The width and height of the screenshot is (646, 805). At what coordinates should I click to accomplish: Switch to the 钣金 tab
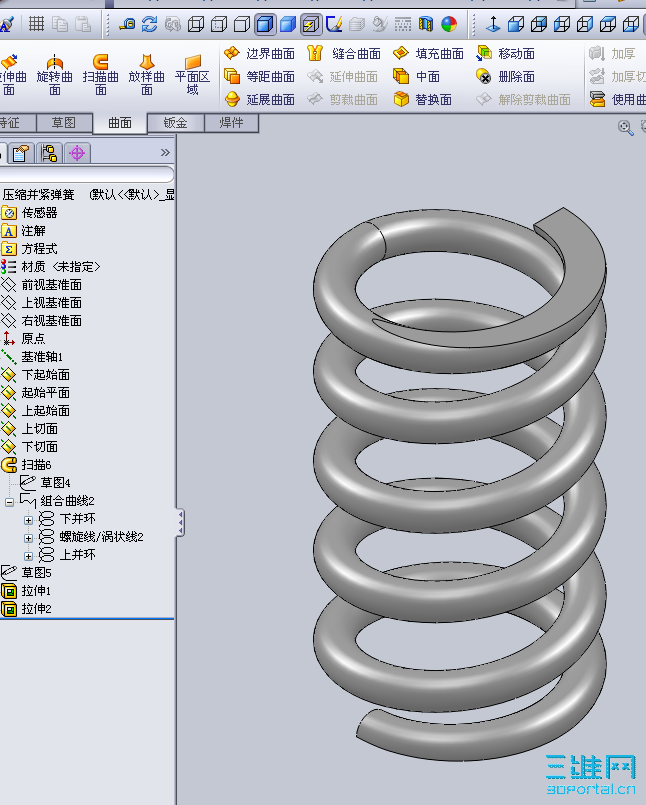coord(176,123)
